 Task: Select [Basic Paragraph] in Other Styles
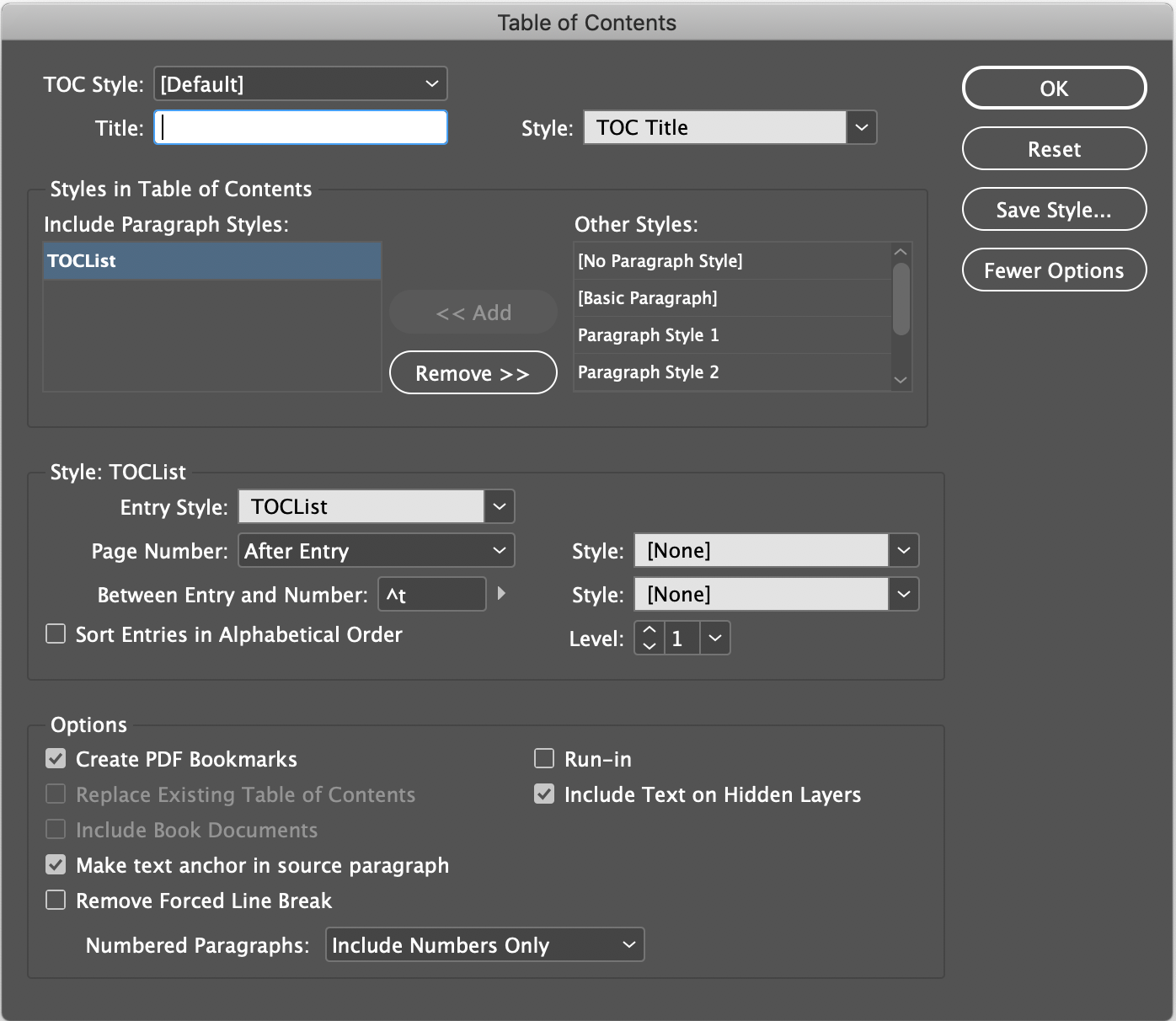tap(732, 298)
